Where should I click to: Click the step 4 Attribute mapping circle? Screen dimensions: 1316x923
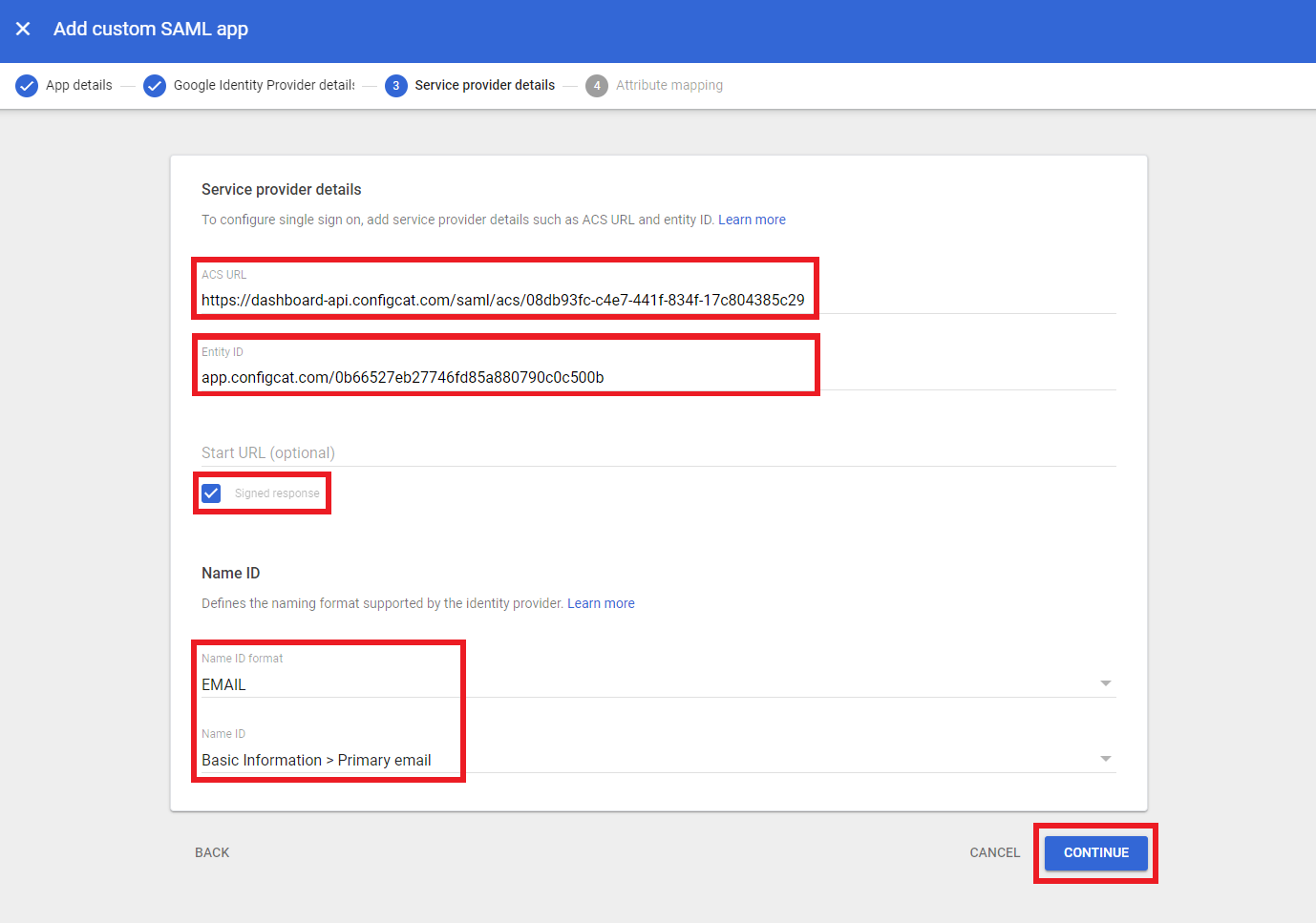pos(597,85)
